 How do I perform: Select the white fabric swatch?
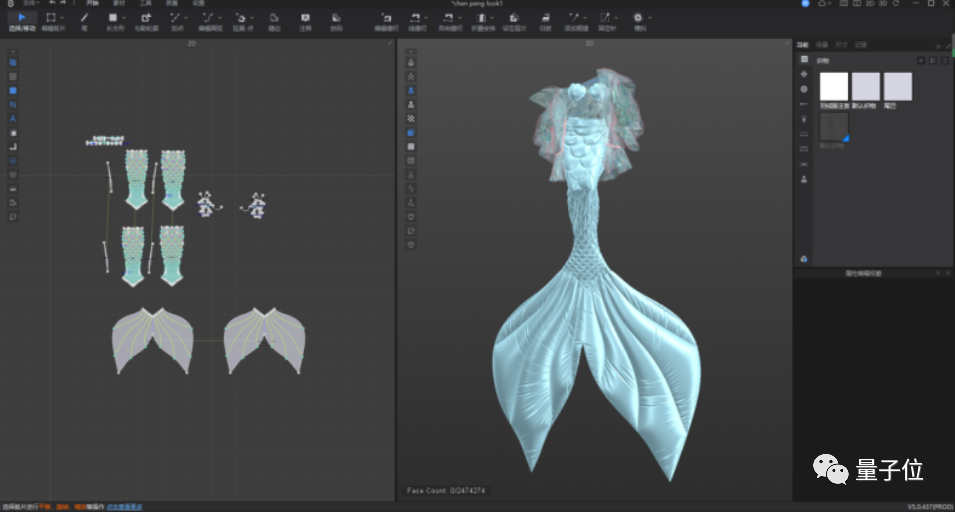coord(833,86)
